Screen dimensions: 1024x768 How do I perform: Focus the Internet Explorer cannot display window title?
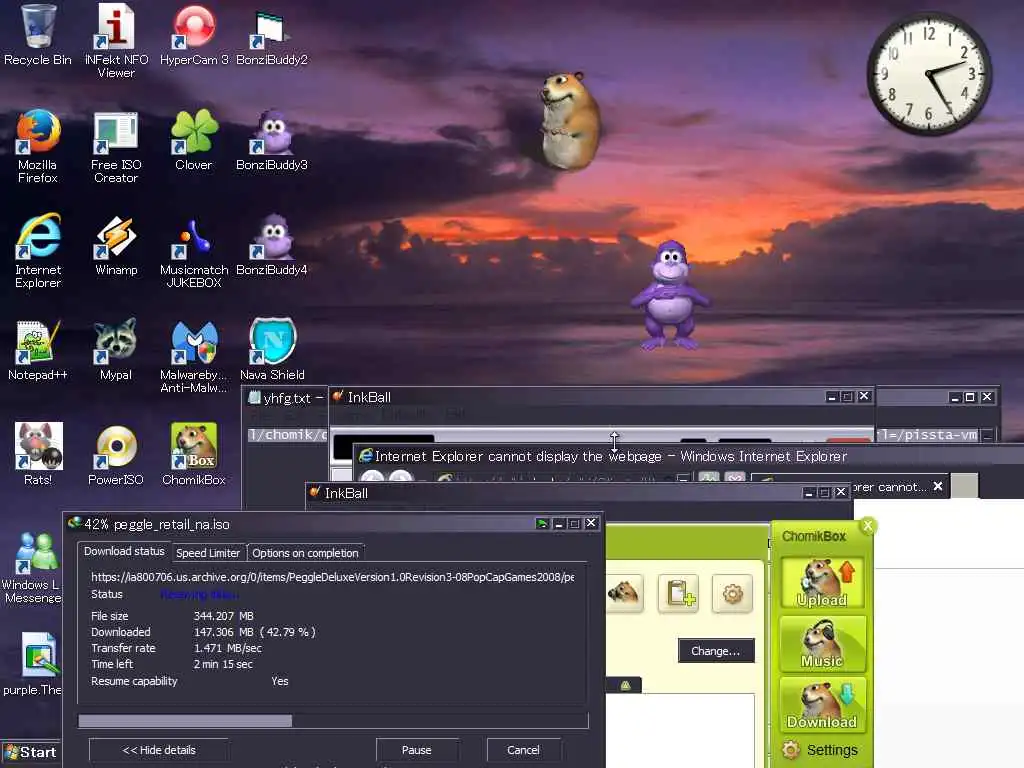click(610, 456)
